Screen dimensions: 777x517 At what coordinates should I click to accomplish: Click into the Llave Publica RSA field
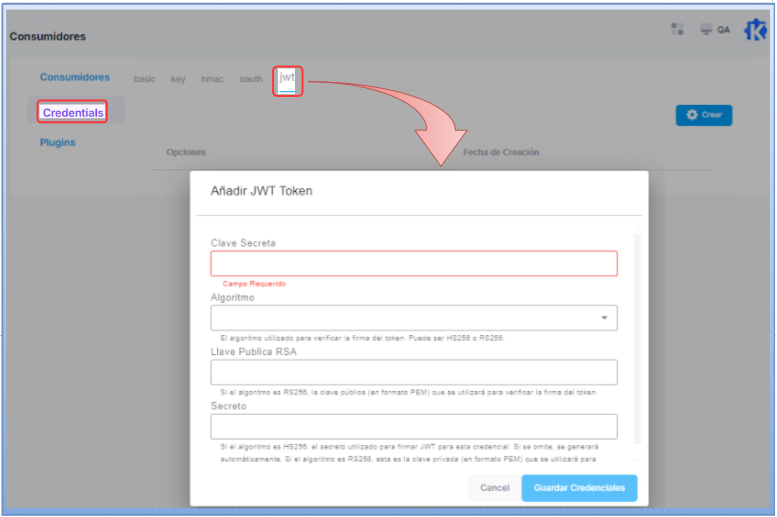(413, 372)
